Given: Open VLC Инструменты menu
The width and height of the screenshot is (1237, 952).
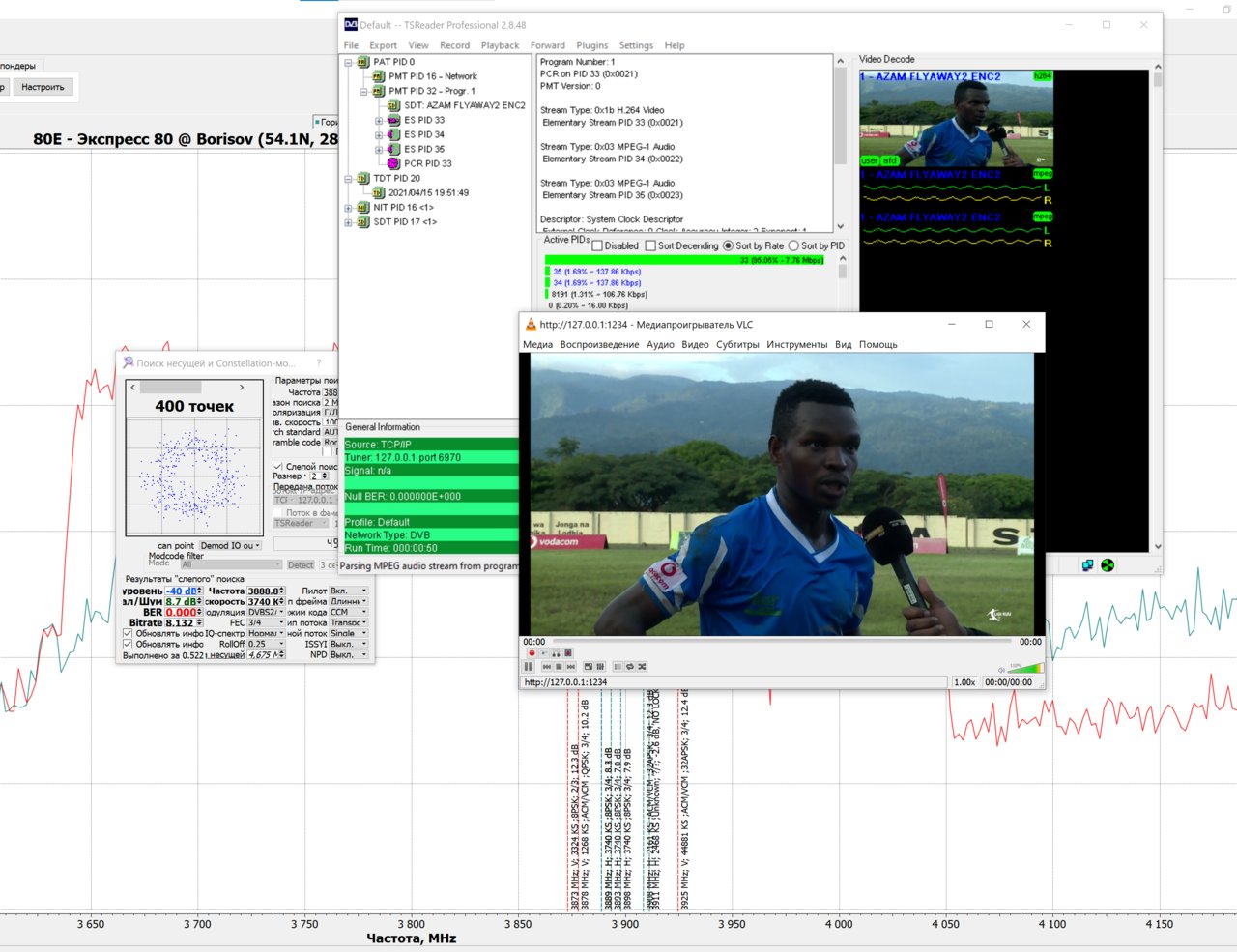Looking at the screenshot, I should (x=796, y=344).
